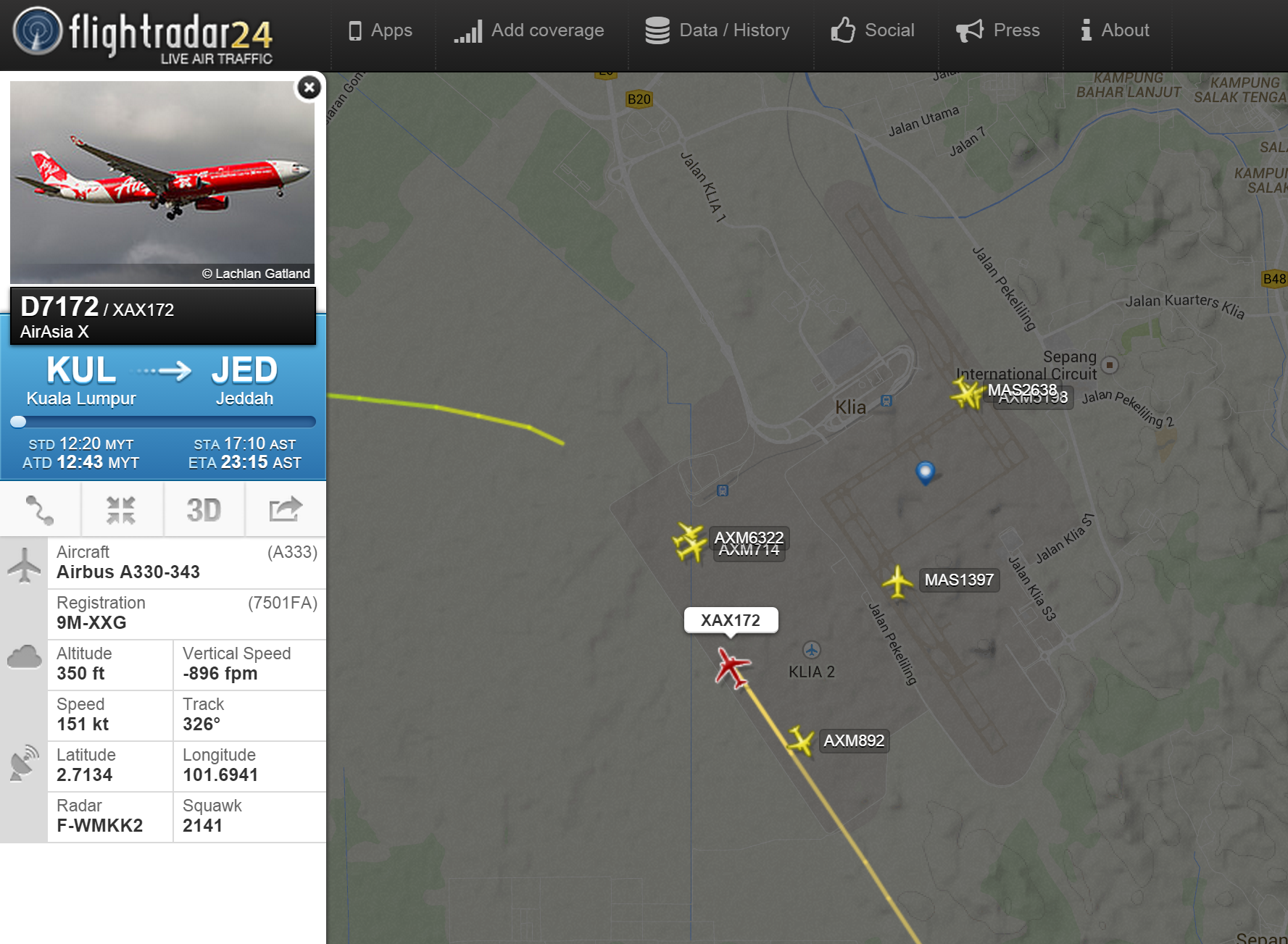Click the KLIA 2 airport marker
1288x944 pixels.
pyautogui.click(x=812, y=650)
